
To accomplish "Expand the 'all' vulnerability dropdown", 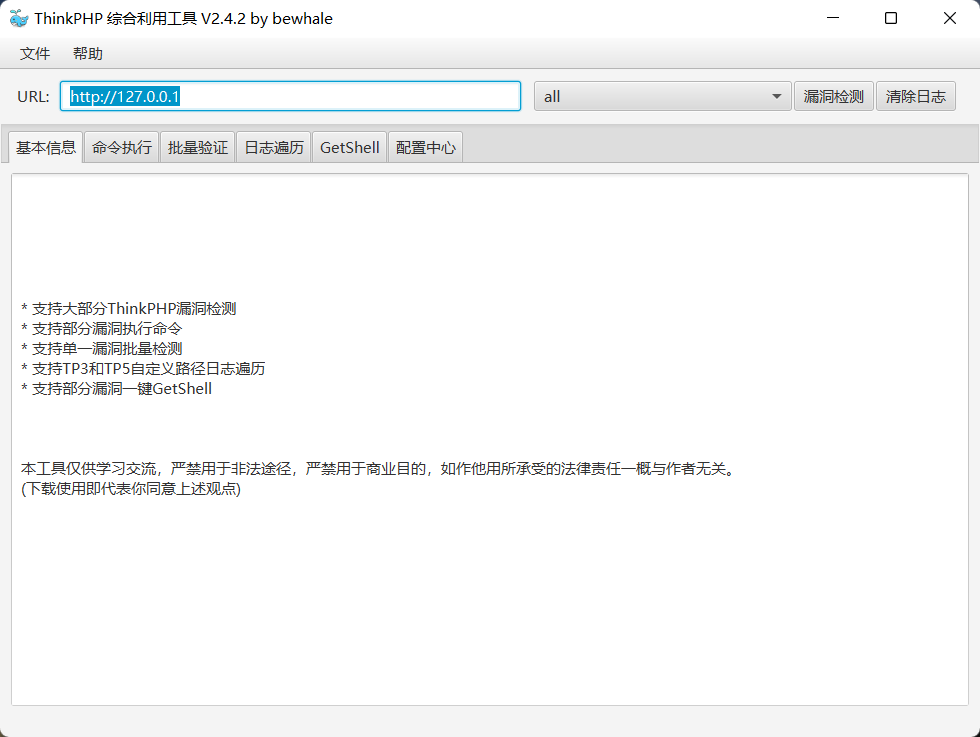I will click(x=662, y=96).
